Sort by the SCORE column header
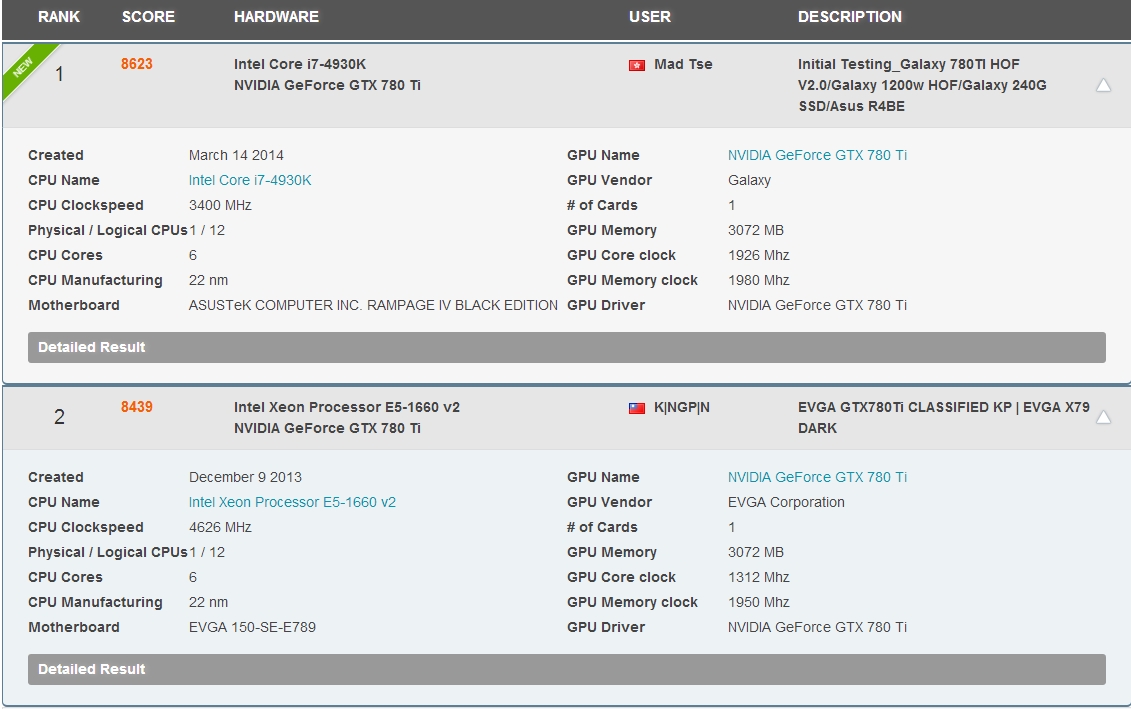The height and width of the screenshot is (709, 1131). [x=148, y=17]
